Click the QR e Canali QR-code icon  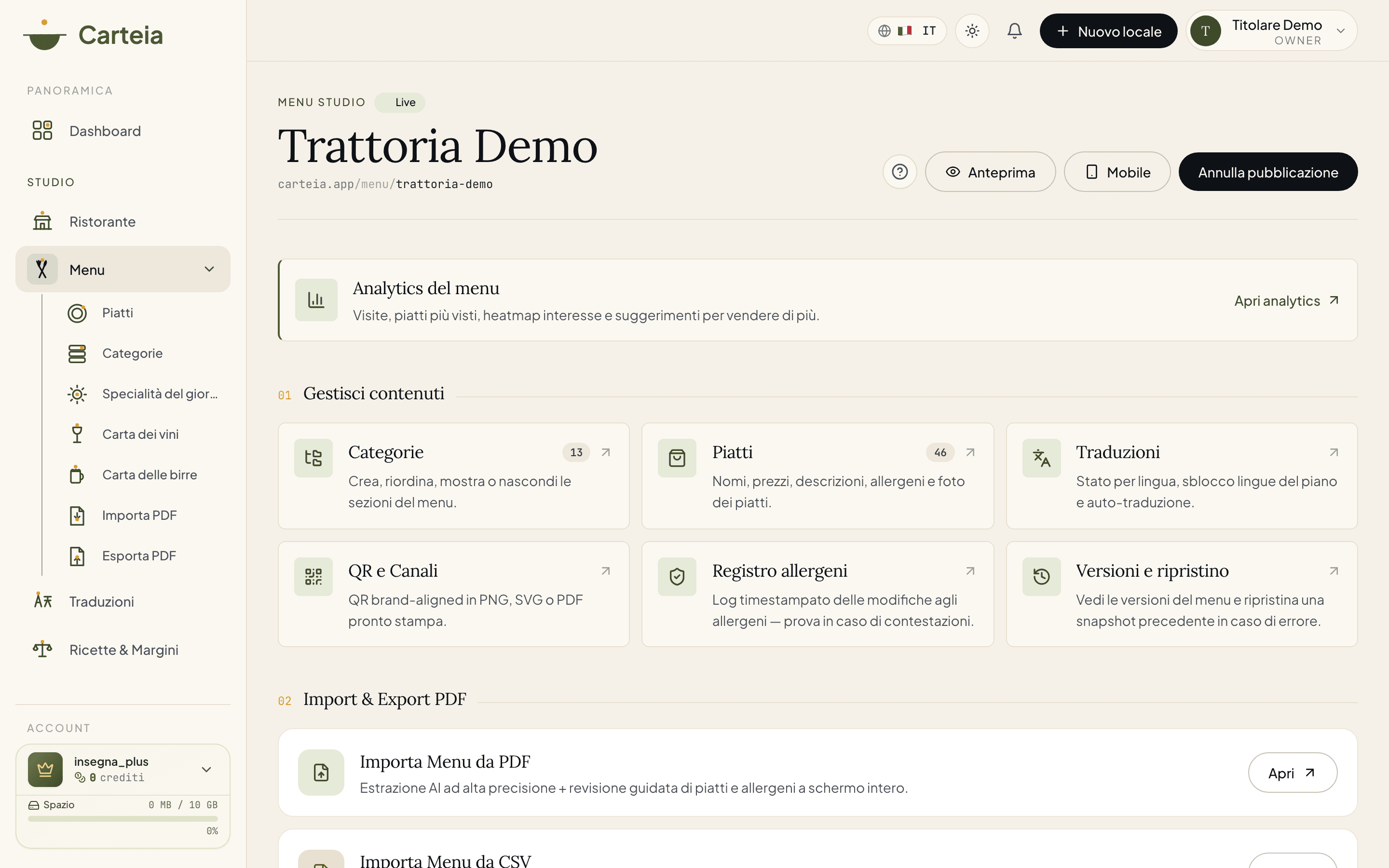[313, 576]
